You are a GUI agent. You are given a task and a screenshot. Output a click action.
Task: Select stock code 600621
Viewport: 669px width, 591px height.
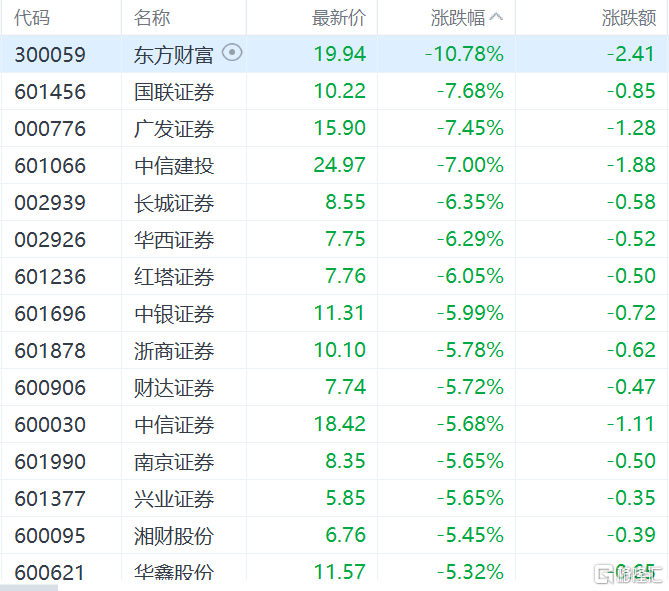click(50, 572)
